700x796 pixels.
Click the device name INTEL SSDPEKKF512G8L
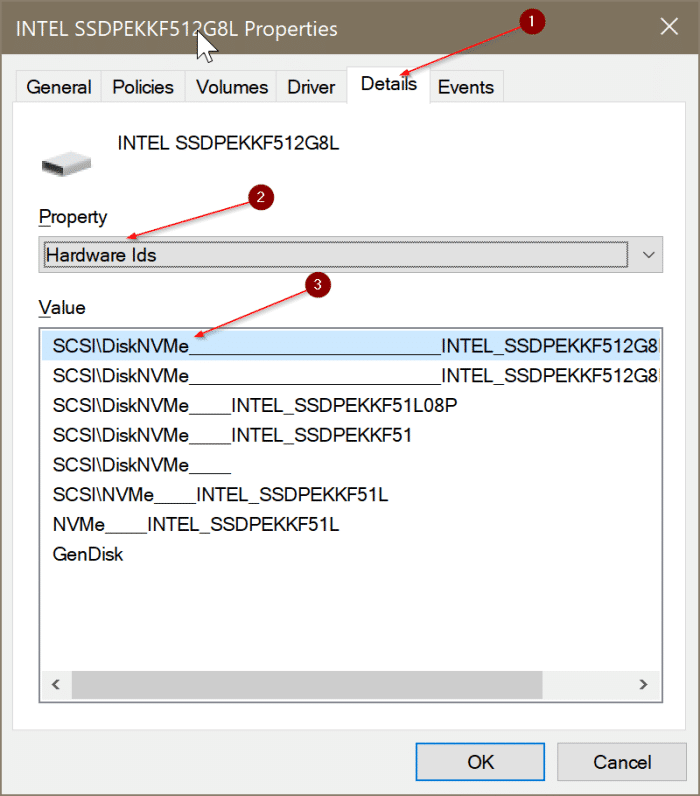(228, 143)
